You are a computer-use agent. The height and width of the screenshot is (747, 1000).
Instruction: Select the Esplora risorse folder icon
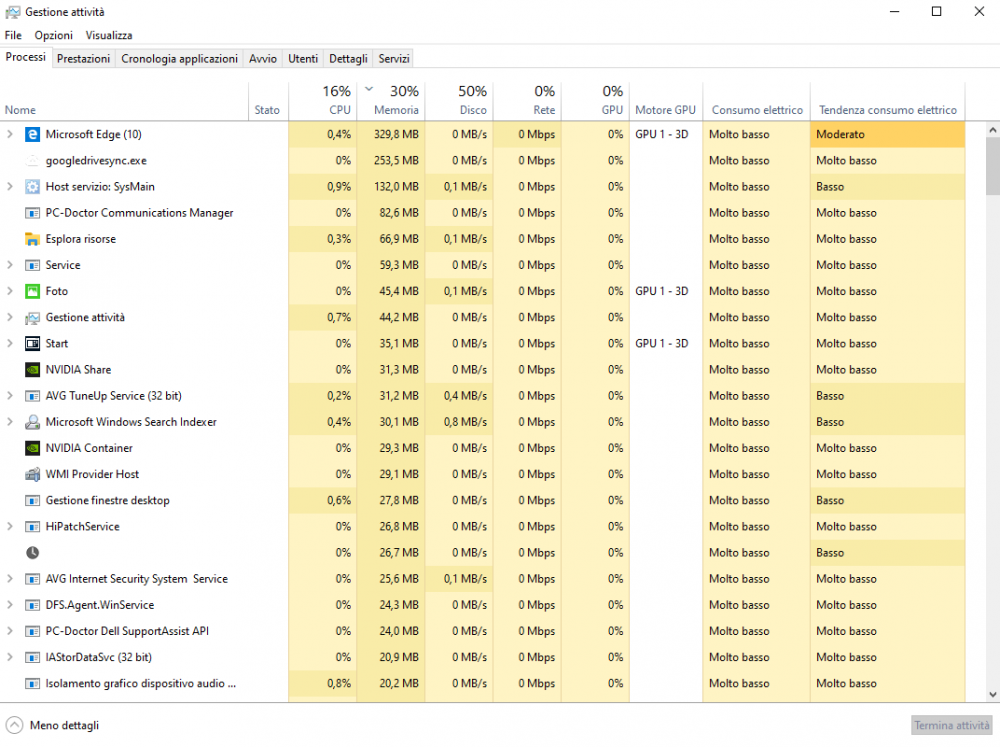32,239
